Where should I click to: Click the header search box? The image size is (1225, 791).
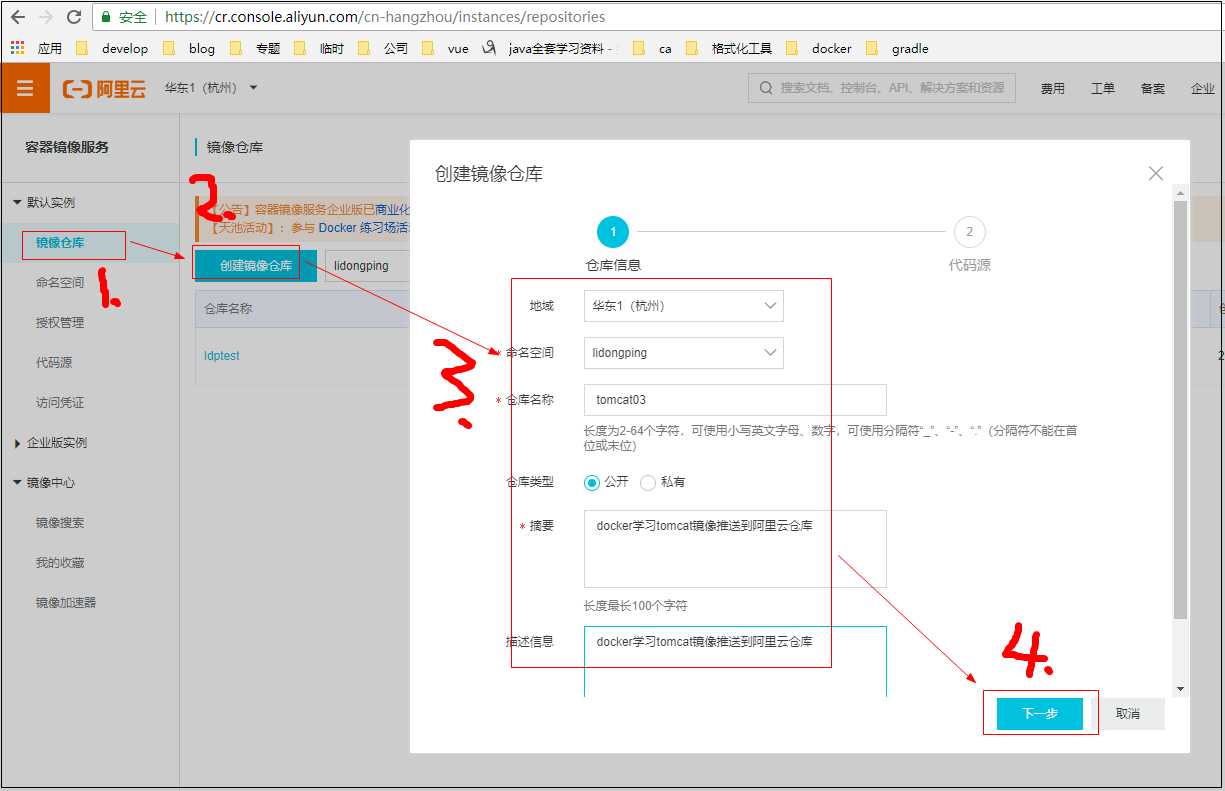pos(882,88)
